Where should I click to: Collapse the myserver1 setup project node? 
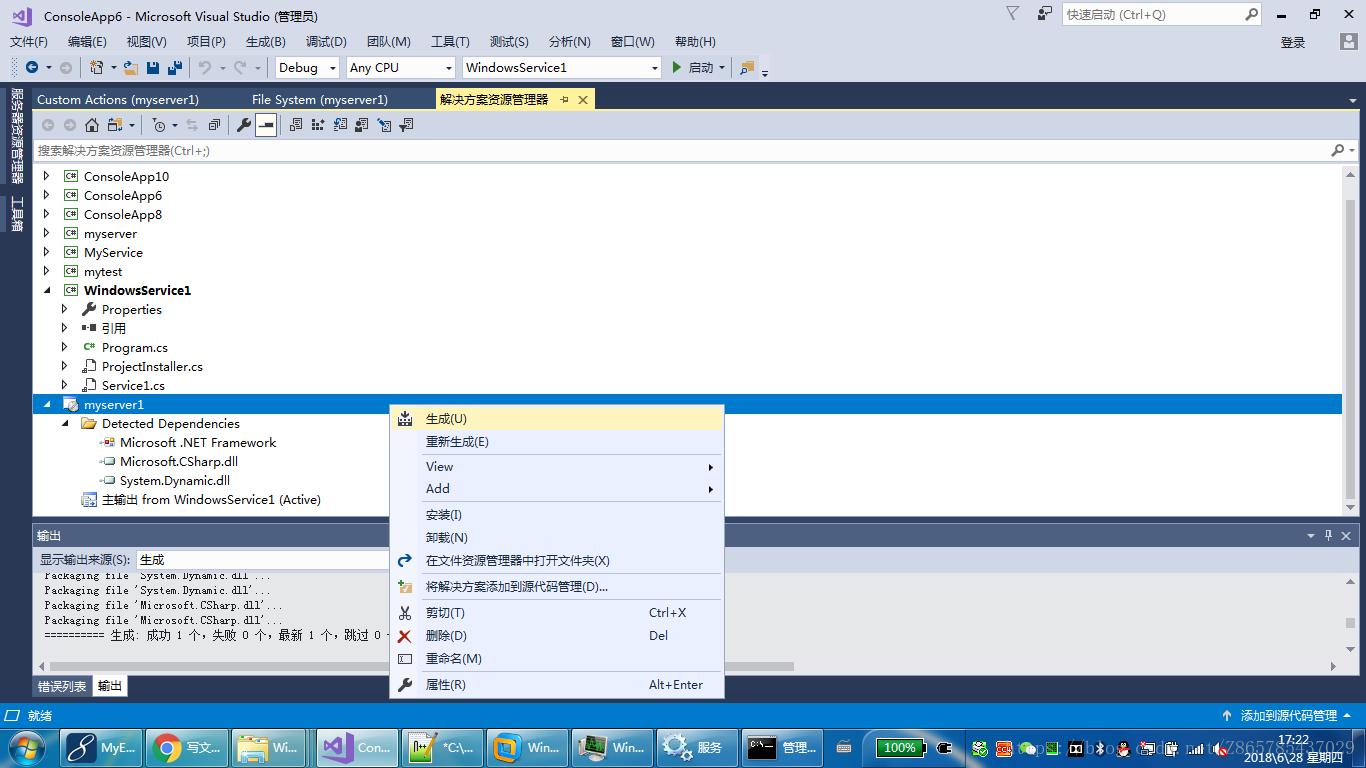click(46, 404)
